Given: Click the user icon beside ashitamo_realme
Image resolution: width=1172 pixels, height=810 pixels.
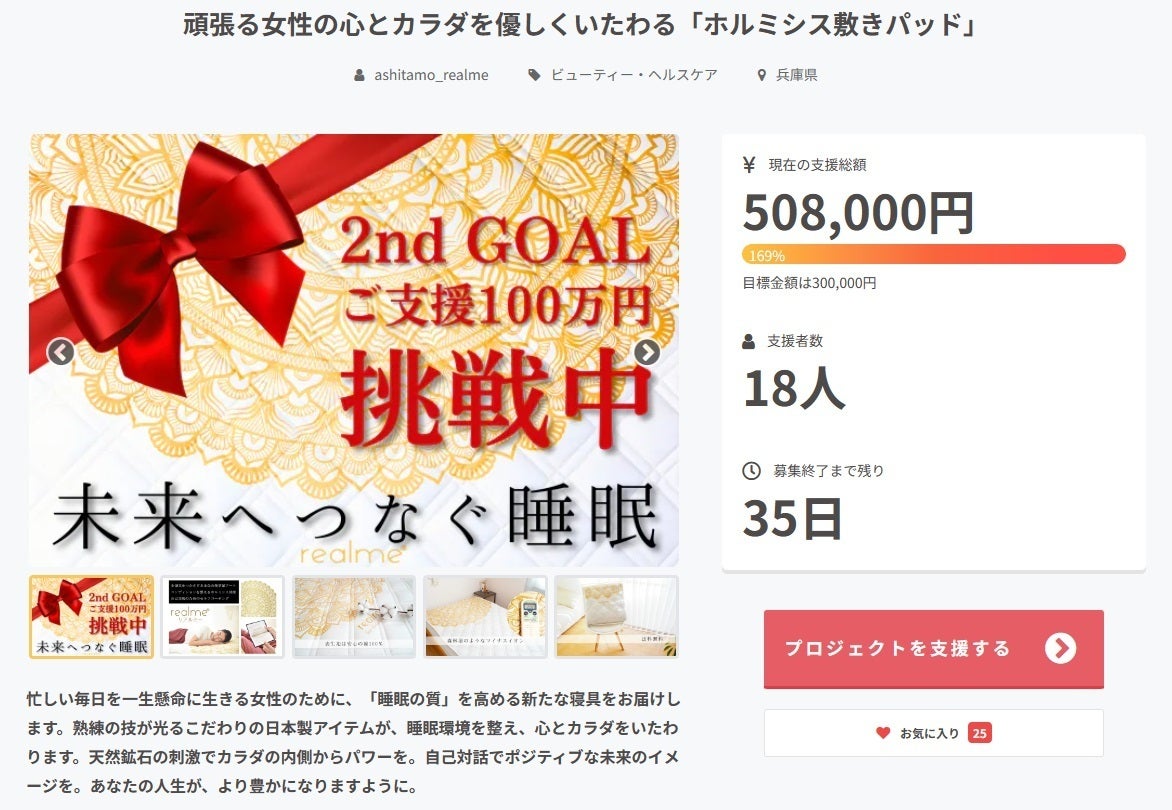Looking at the screenshot, I should (x=360, y=75).
